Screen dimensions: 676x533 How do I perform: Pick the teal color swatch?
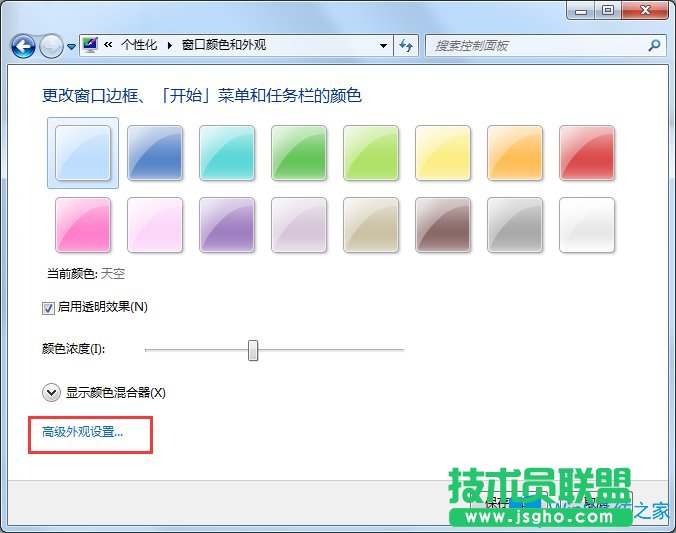coord(227,153)
